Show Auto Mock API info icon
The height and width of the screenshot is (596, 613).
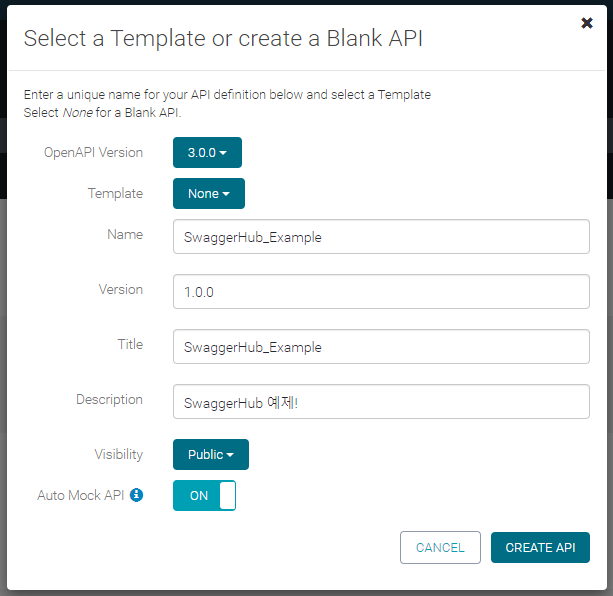pos(136,495)
